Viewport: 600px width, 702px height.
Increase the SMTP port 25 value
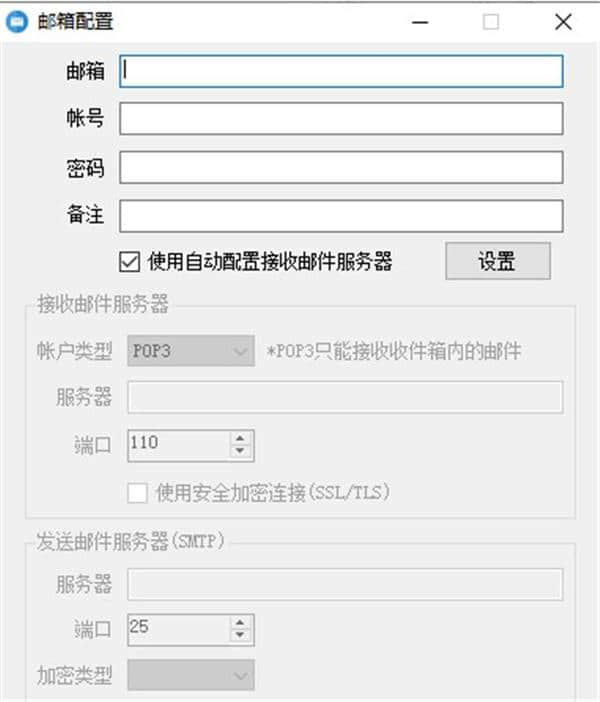point(241,623)
